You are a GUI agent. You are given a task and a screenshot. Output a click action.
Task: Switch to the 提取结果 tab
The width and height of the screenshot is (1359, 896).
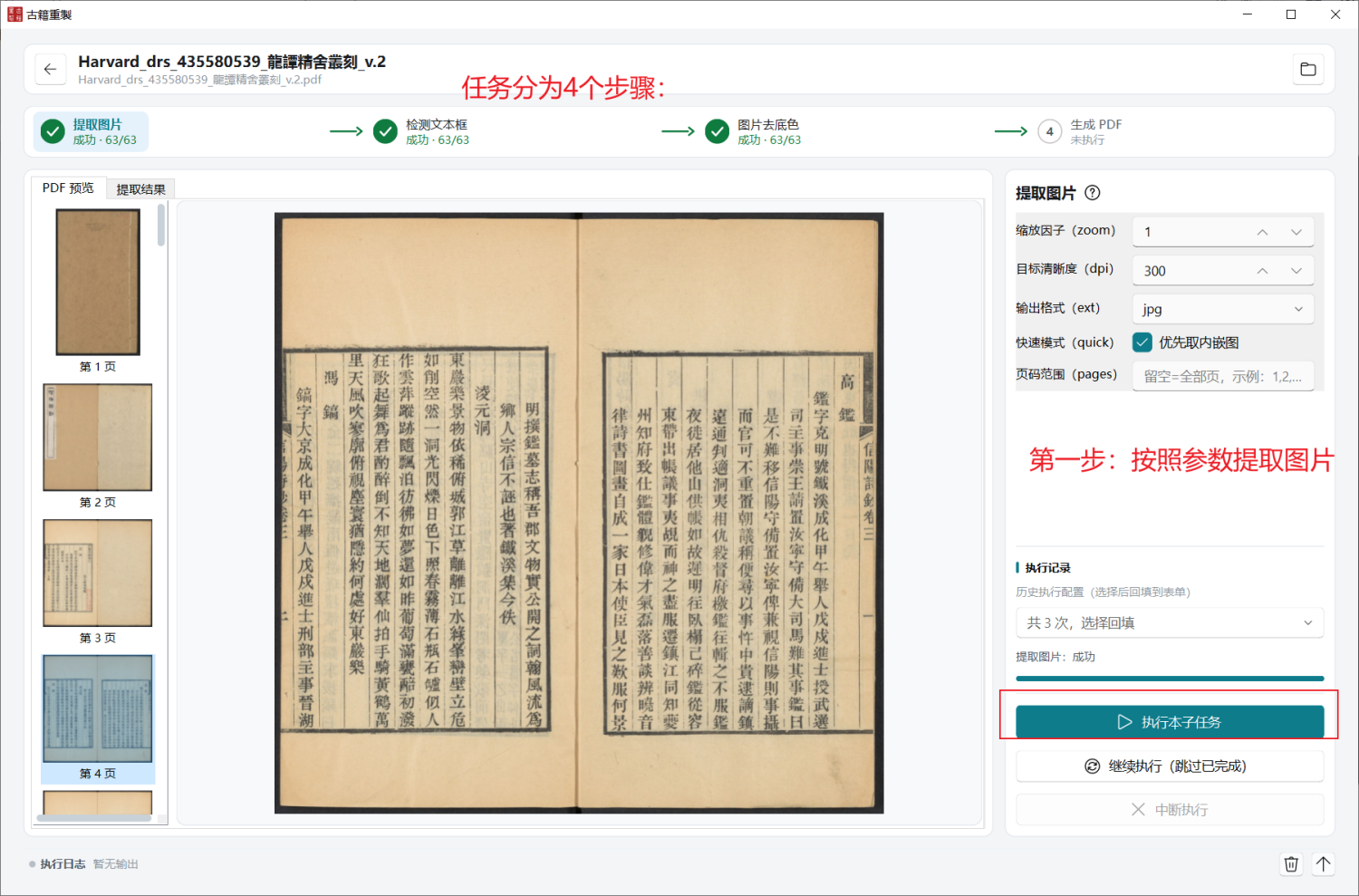[141, 189]
